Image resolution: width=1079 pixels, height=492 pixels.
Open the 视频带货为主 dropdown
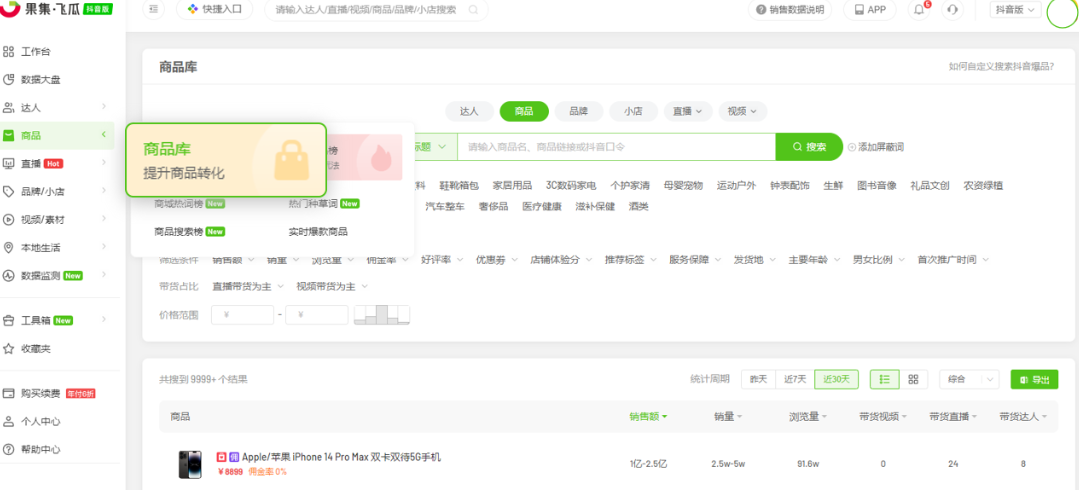tap(332, 286)
